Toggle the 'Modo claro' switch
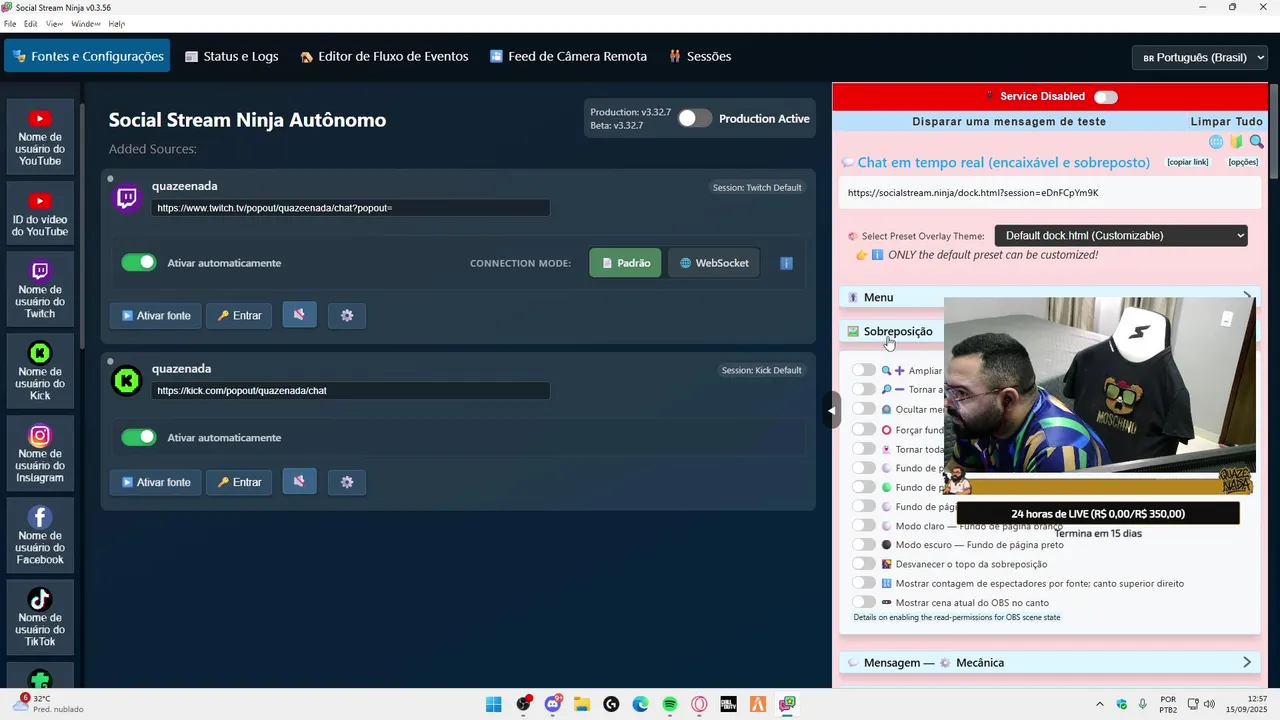Viewport: 1280px width, 720px height. pyautogui.click(x=864, y=526)
